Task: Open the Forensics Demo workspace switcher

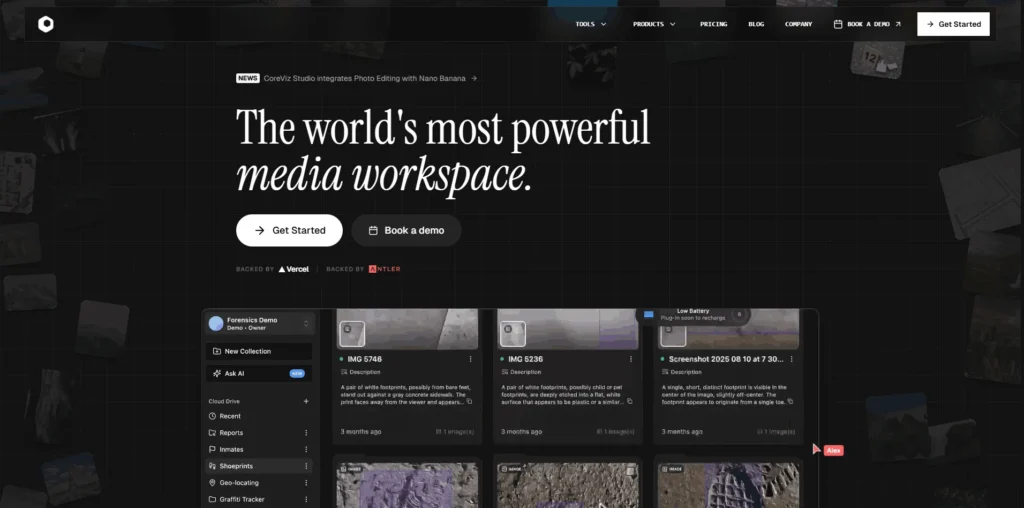Action: tap(259, 322)
